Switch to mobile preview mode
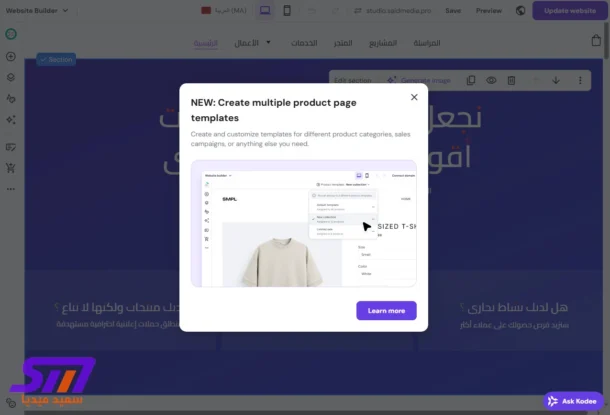 pos(287,11)
